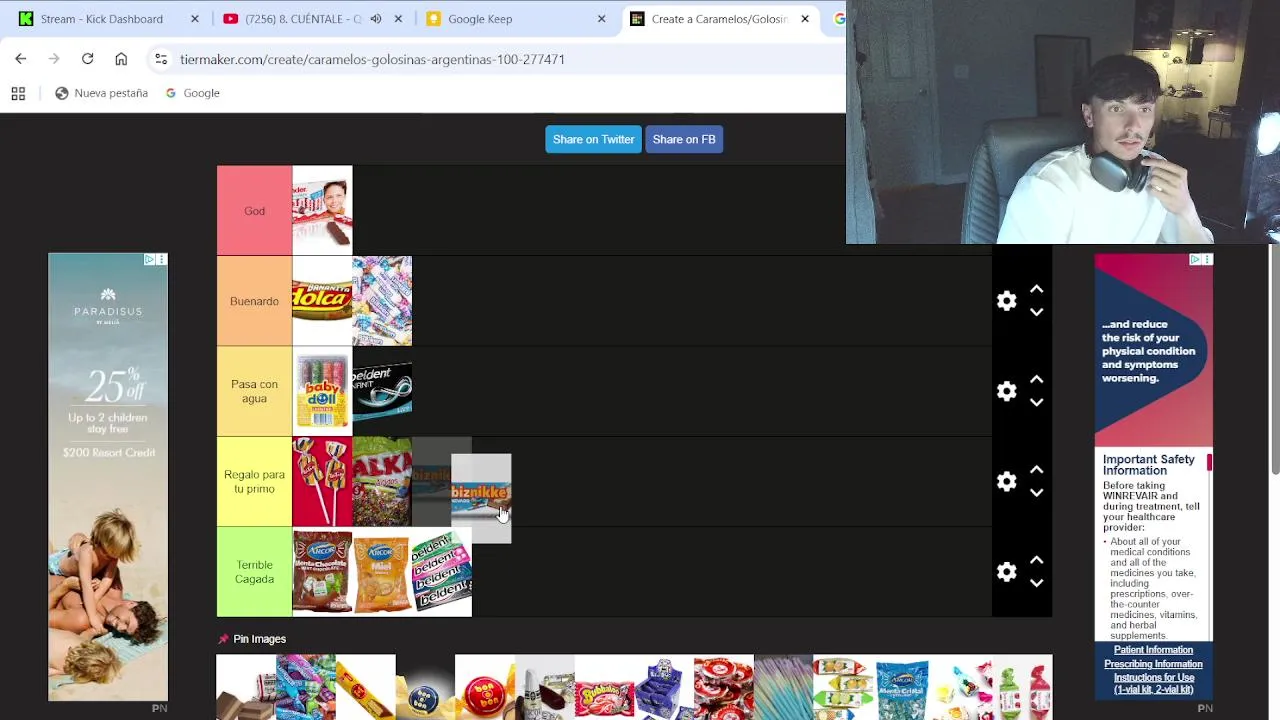
Task: Move Terrible Cagada tier down
Action: click(x=1036, y=582)
